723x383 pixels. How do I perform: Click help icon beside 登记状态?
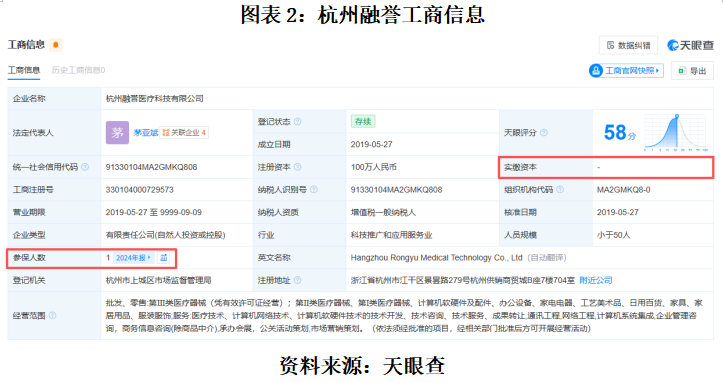click(x=297, y=122)
